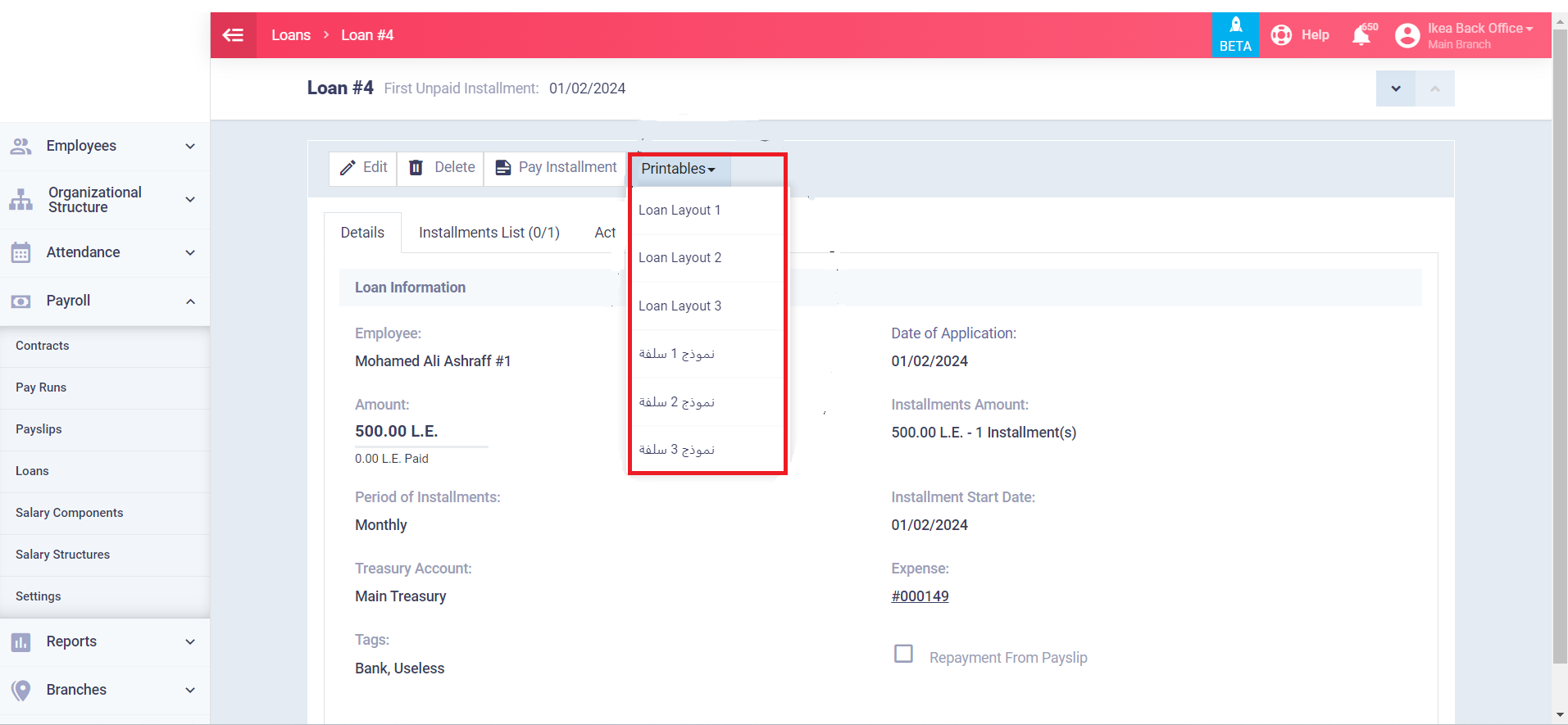
Task: Click the Delete trash icon
Action: [416, 168]
